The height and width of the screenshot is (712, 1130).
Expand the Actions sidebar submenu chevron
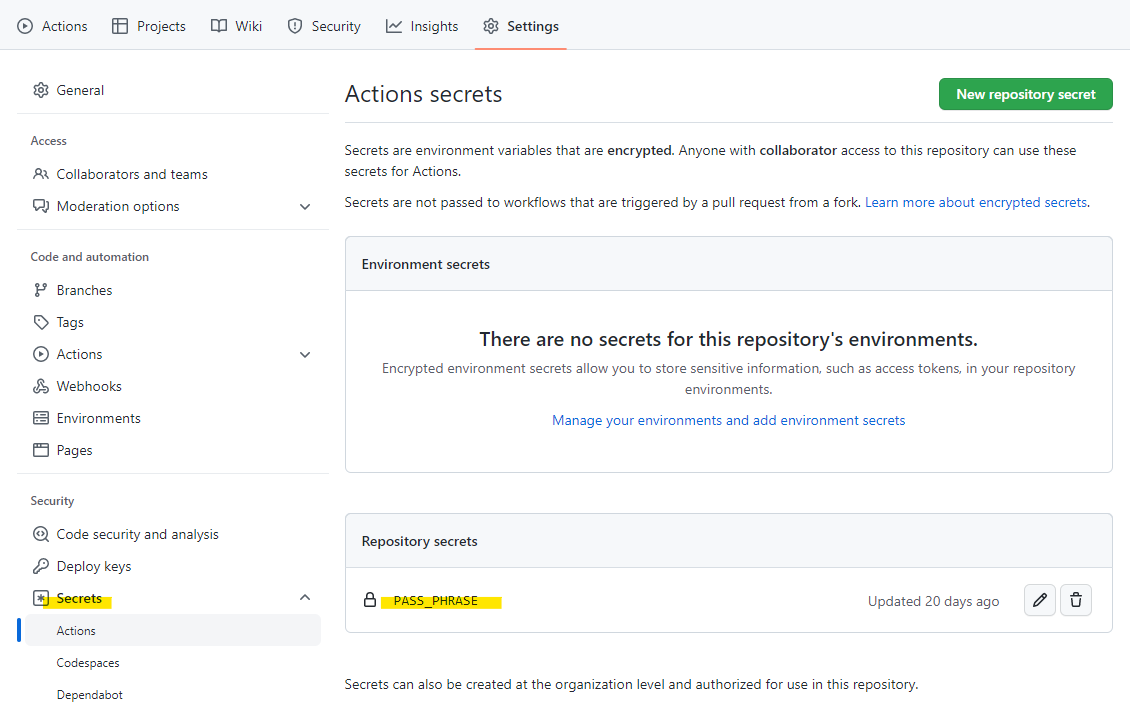[305, 354]
